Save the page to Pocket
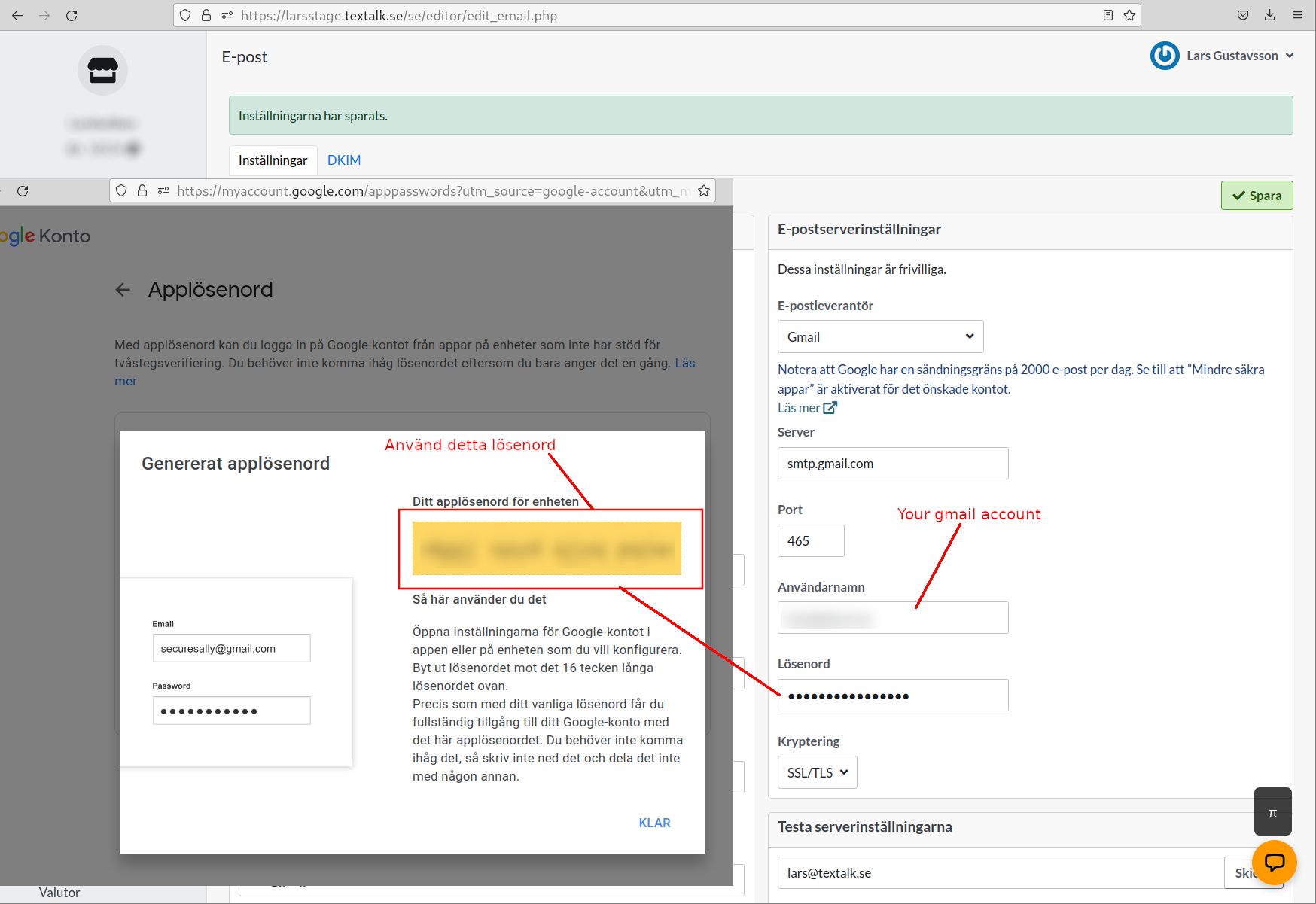Image resolution: width=1316 pixels, height=904 pixels. pos(1242,15)
